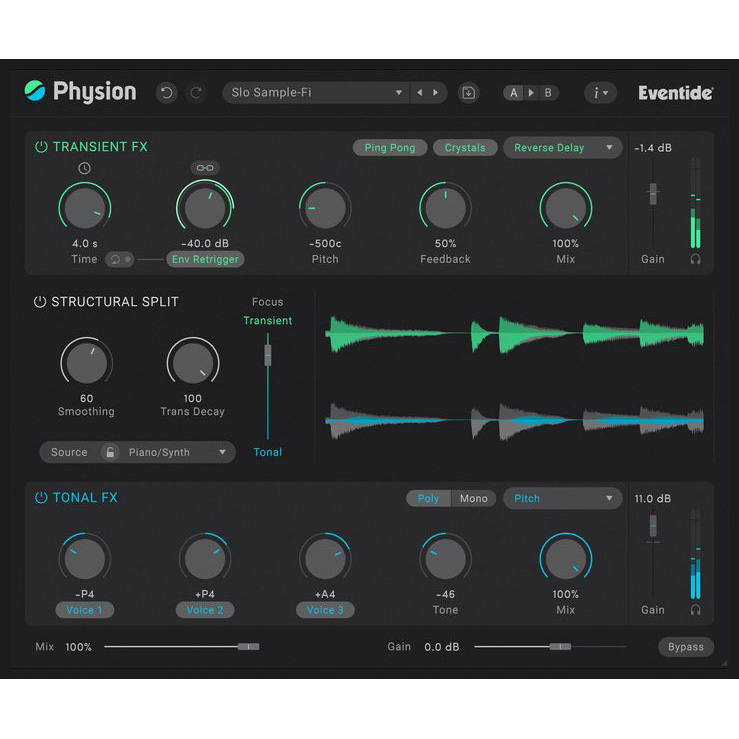Viewport: 739px width, 739px height.
Task: Click the bottom Mix slider handle
Action: point(248,647)
